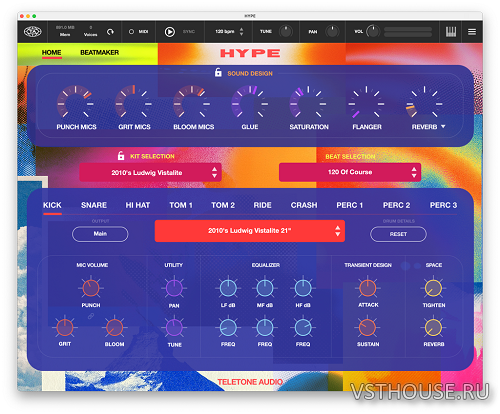Click the ATTACK transient knob
Image resolution: width=500 pixels, height=414 pixels.
(x=368, y=288)
